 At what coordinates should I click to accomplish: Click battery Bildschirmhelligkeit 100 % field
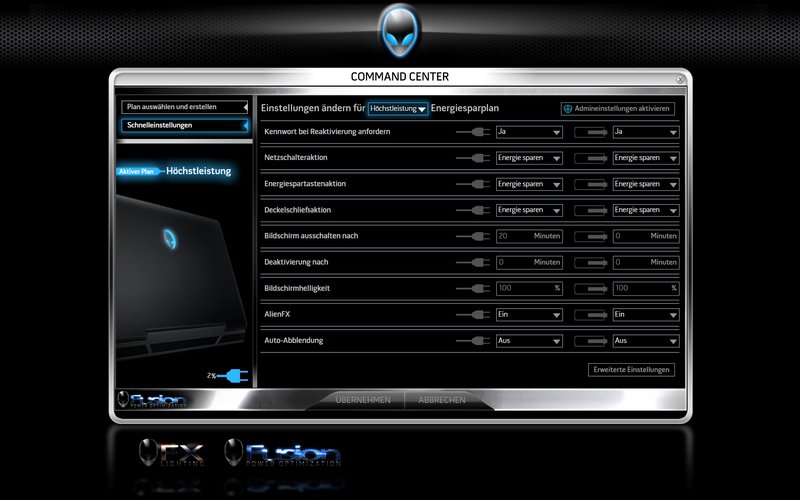point(646,288)
